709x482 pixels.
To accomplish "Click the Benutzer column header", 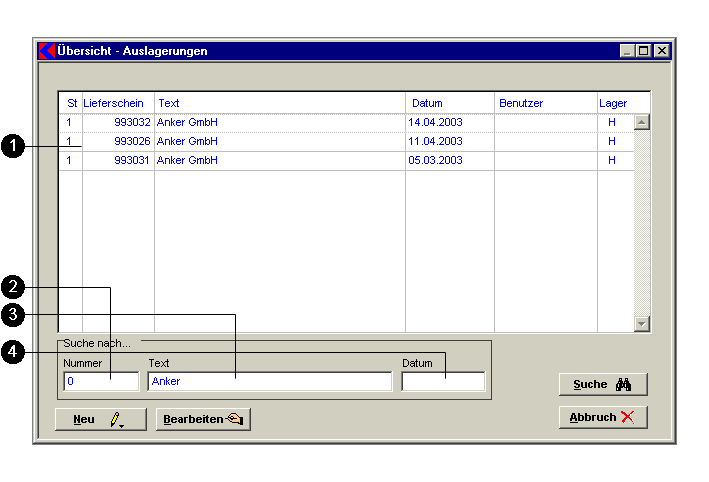I will [x=521, y=103].
